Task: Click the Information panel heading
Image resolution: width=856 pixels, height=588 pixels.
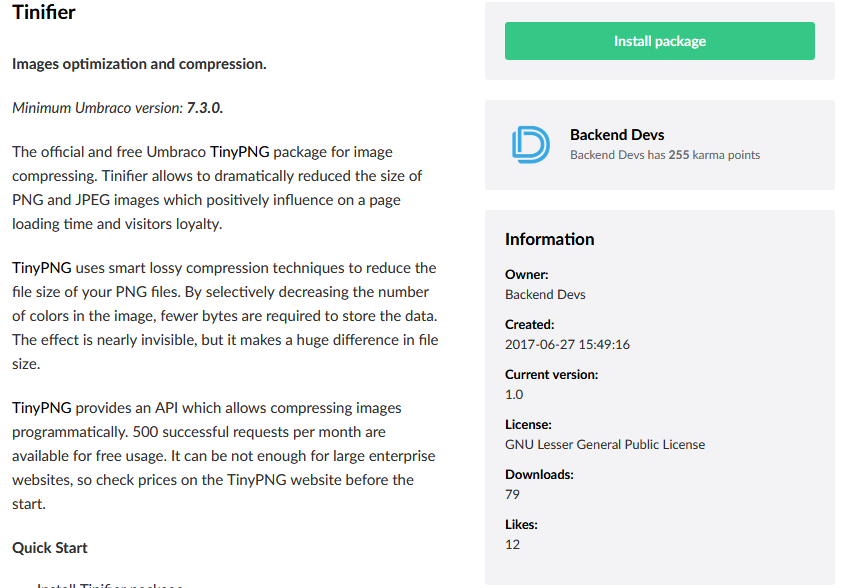Action: click(549, 239)
